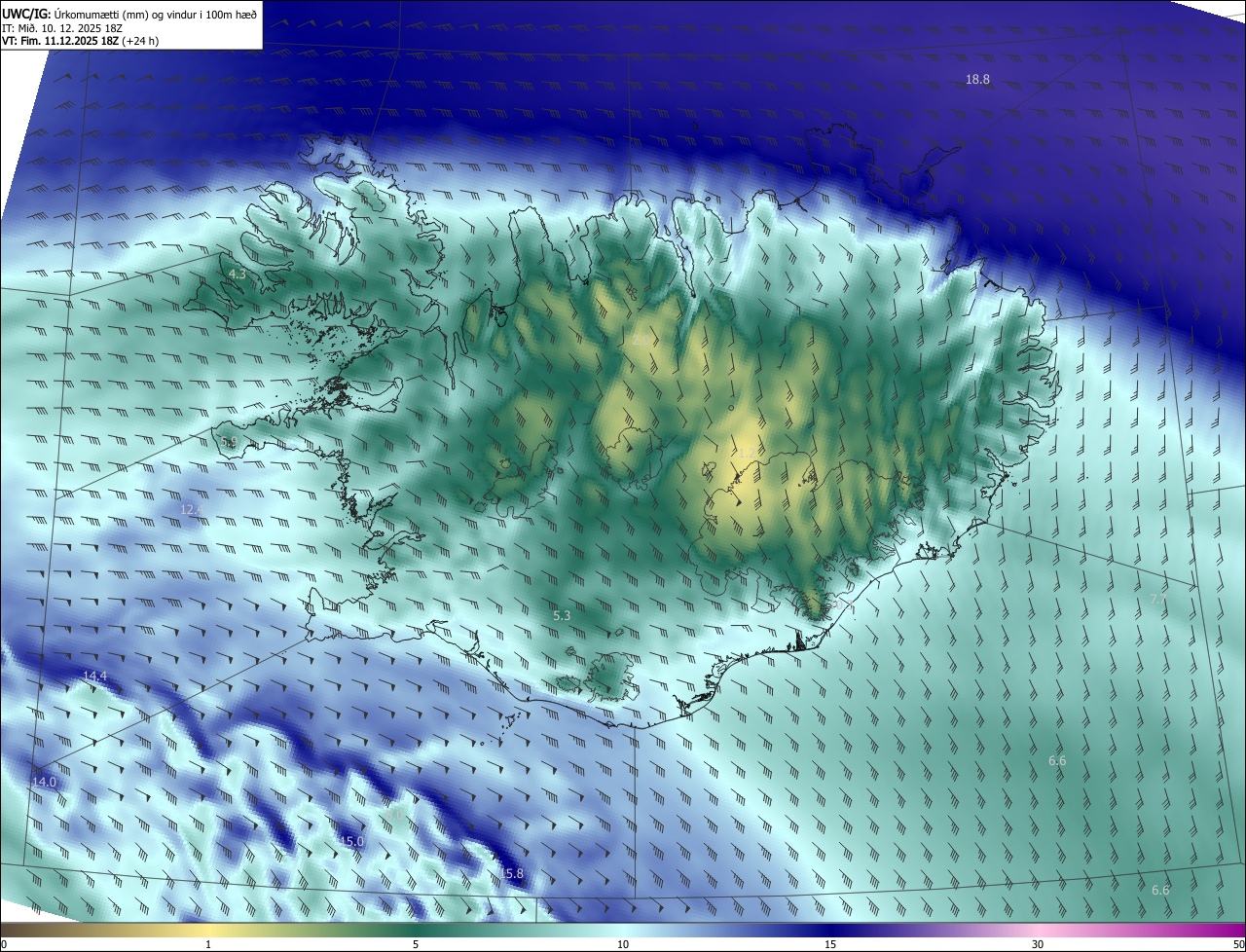
Task: Click the 15.0 value label
Action: [351, 841]
